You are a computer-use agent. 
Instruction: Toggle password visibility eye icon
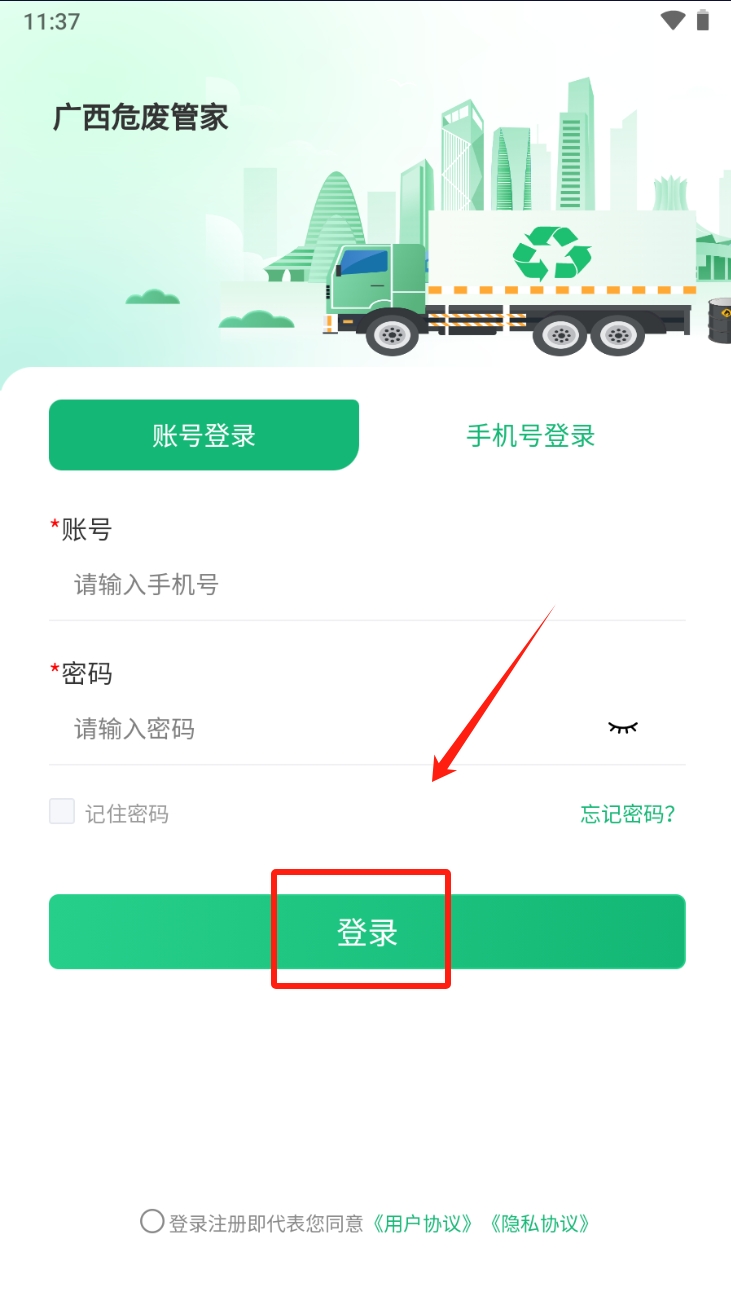[622, 727]
